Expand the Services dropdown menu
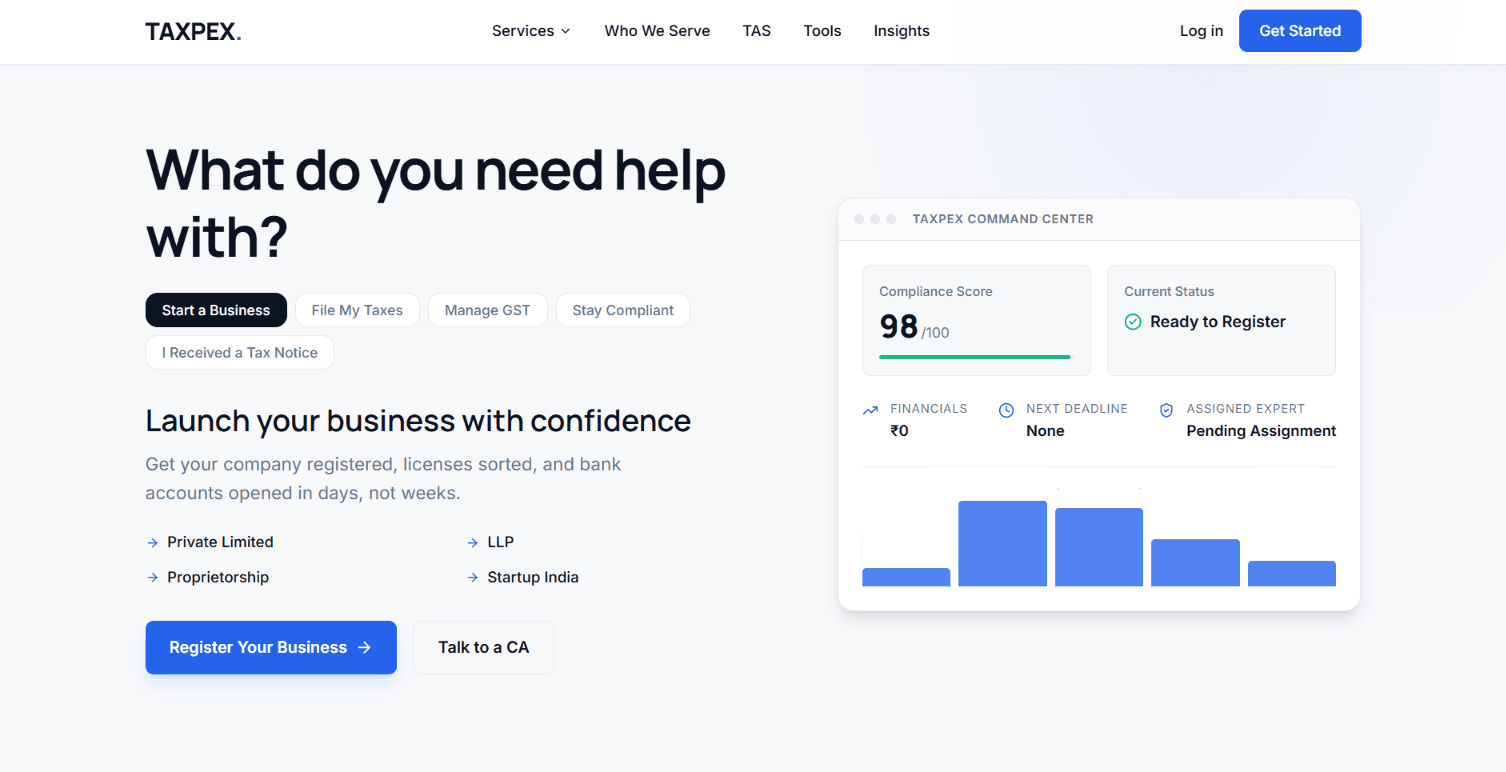 pos(531,31)
